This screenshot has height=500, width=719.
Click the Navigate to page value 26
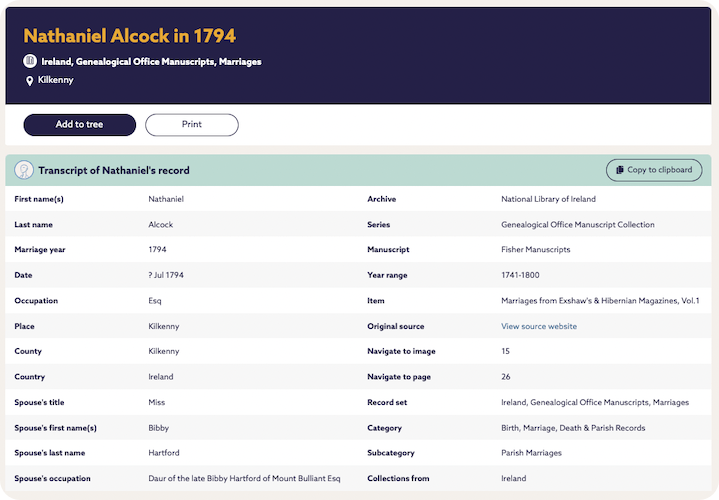tap(506, 377)
